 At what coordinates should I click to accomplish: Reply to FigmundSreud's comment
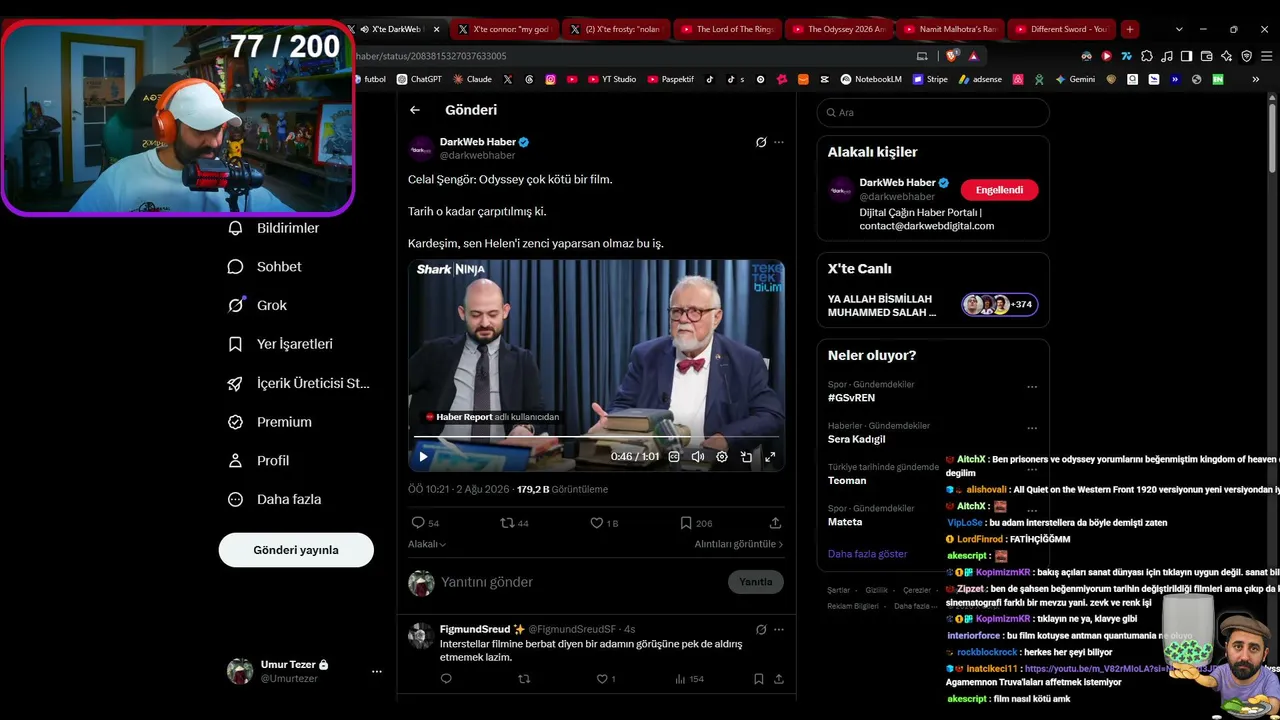click(x=446, y=679)
